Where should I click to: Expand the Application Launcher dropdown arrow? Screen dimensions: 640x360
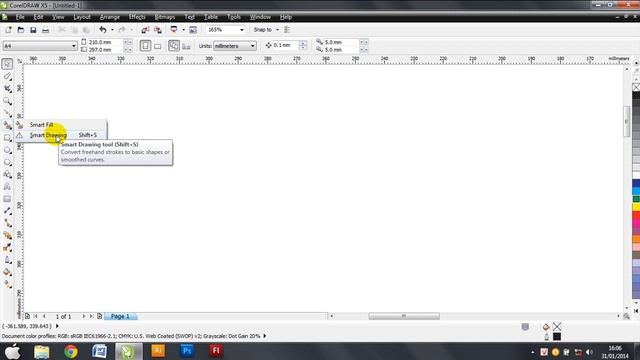tap(183, 30)
